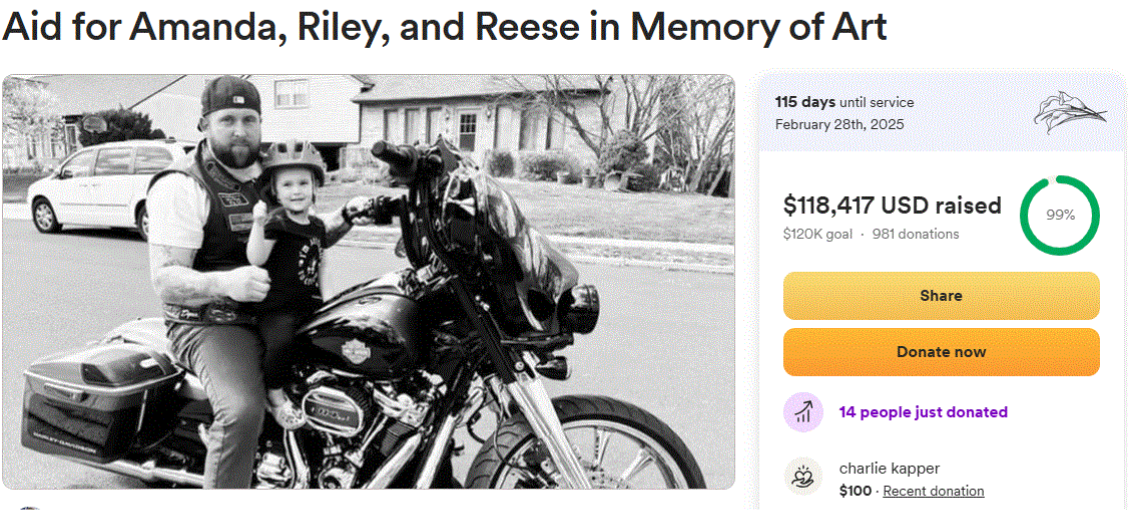Click the heart-hand donor icon by charlie kapper
Viewport: 1128px width, 518px height.
(x=803, y=476)
